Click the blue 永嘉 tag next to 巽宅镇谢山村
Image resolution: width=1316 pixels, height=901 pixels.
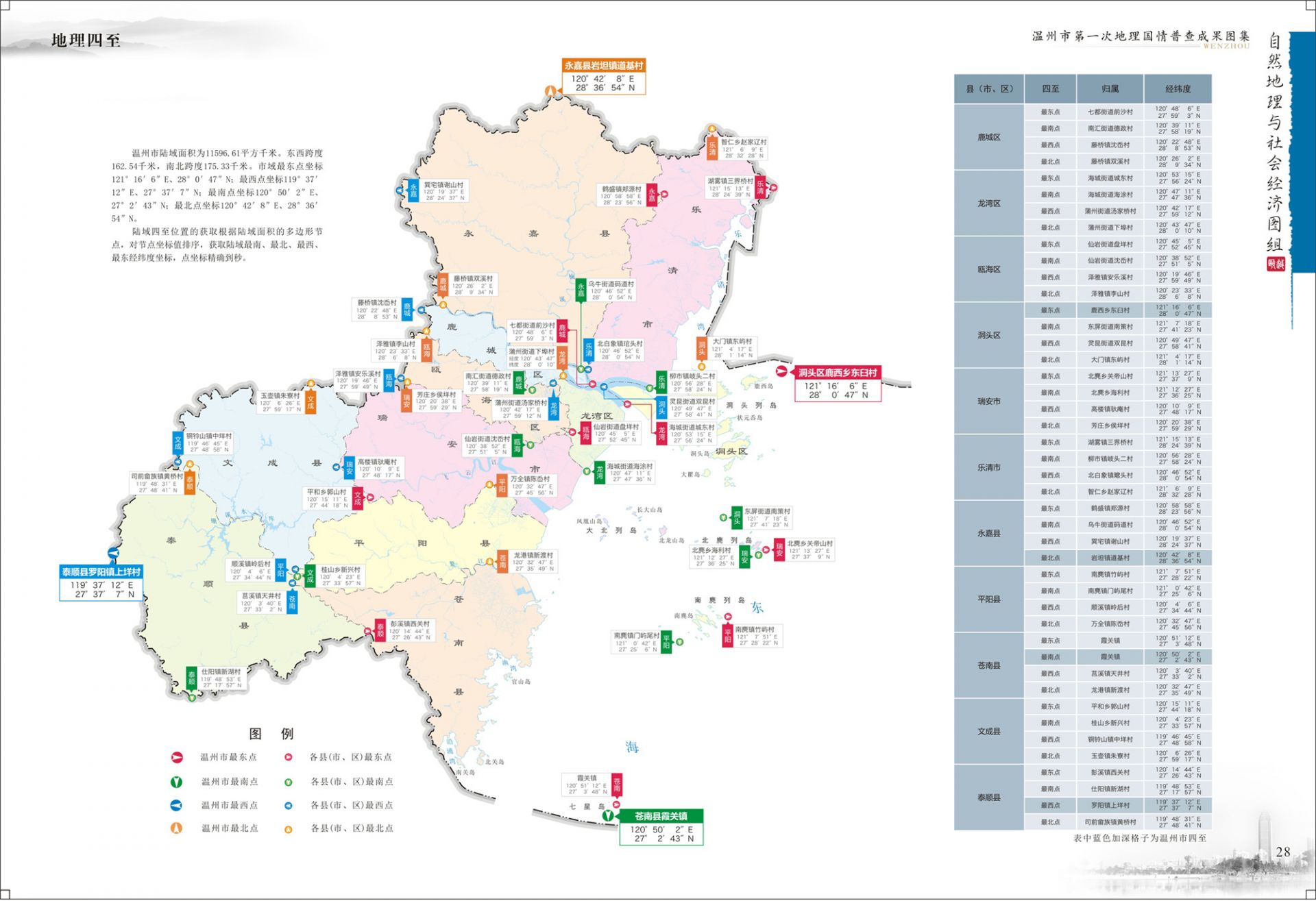click(413, 190)
